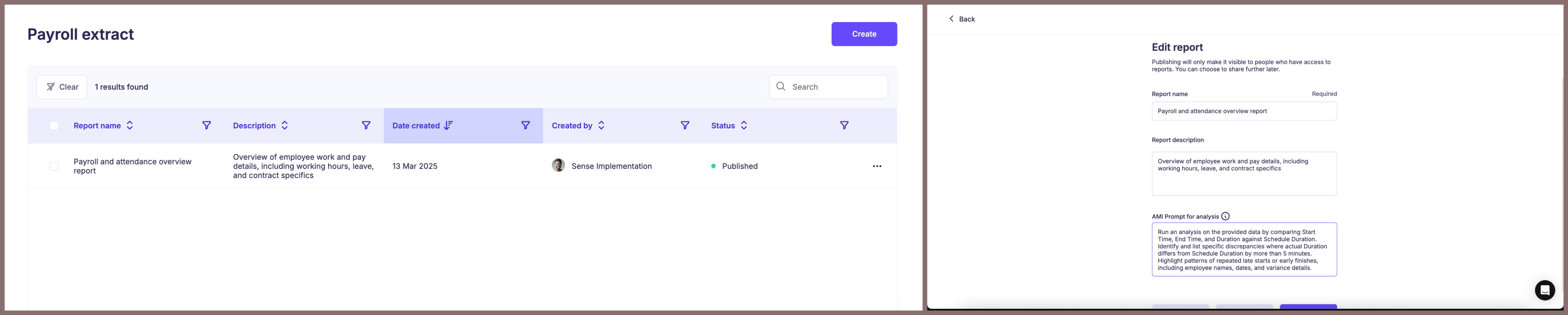This screenshot has height=315, width=1568.
Task: Click the Create button
Action: coord(864,34)
